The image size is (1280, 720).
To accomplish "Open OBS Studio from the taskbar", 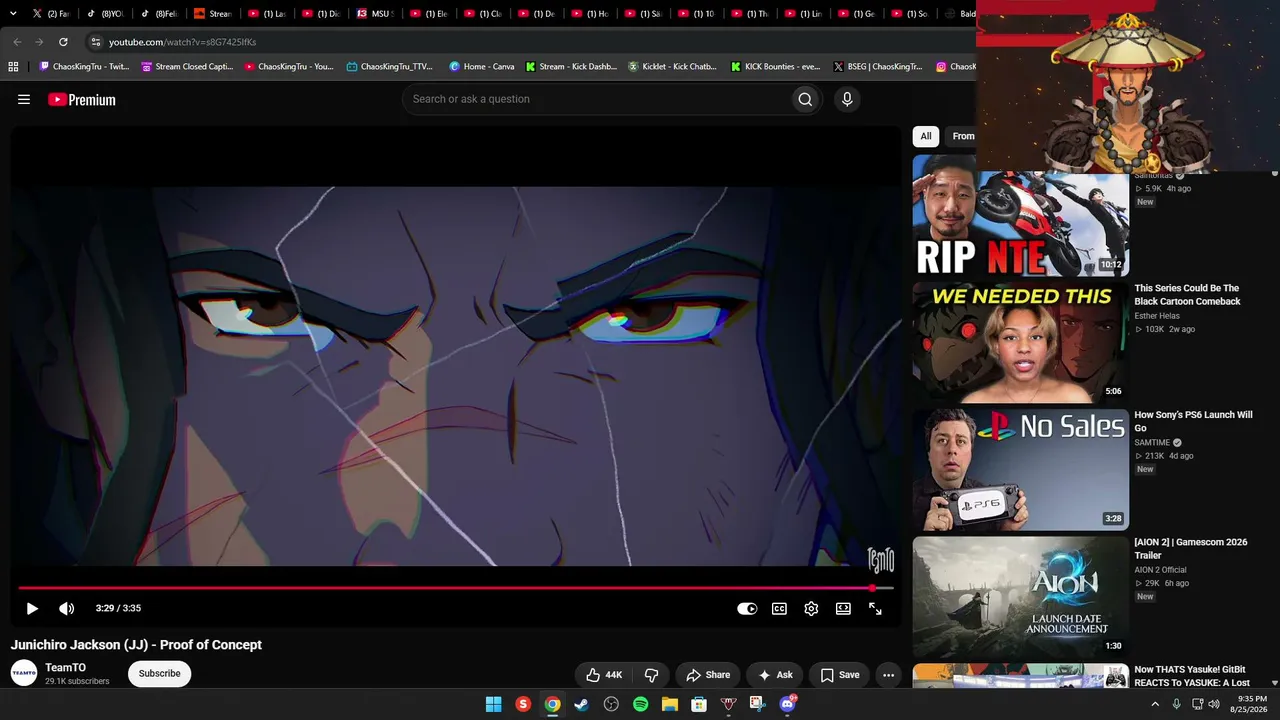I will click(611, 704).
